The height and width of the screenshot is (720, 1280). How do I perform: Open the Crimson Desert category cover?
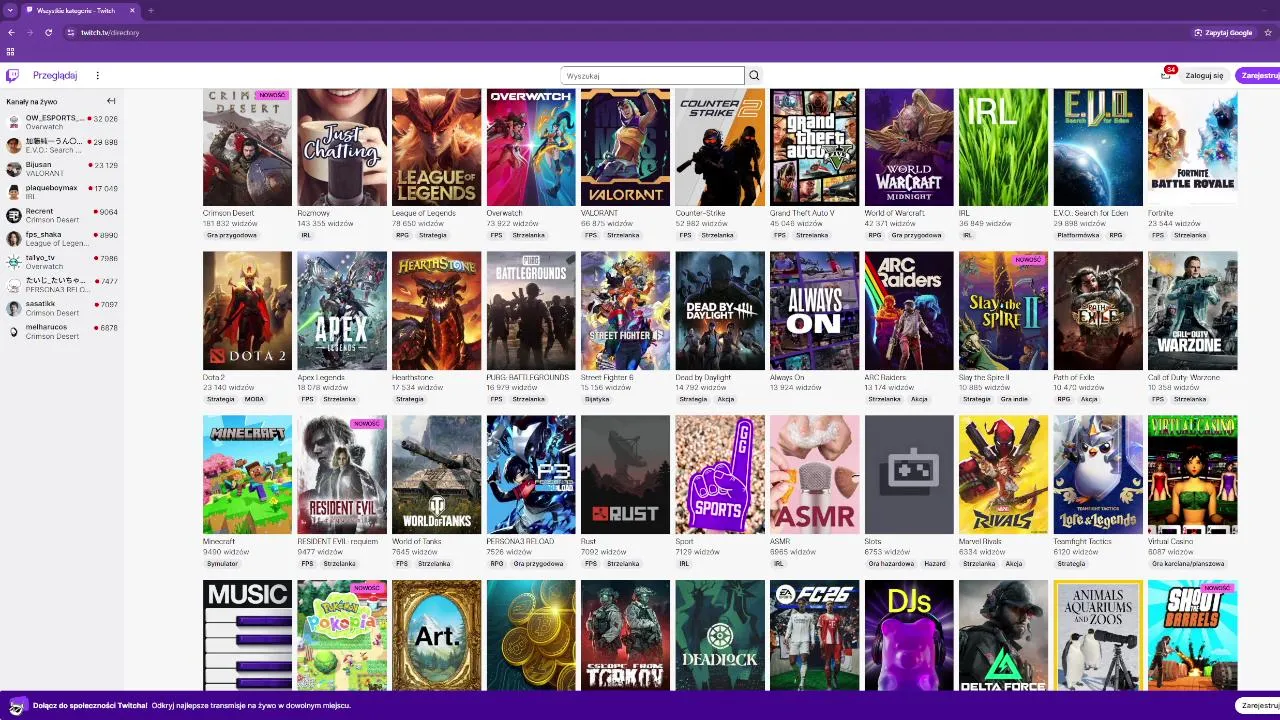click(x=247, y=147)
